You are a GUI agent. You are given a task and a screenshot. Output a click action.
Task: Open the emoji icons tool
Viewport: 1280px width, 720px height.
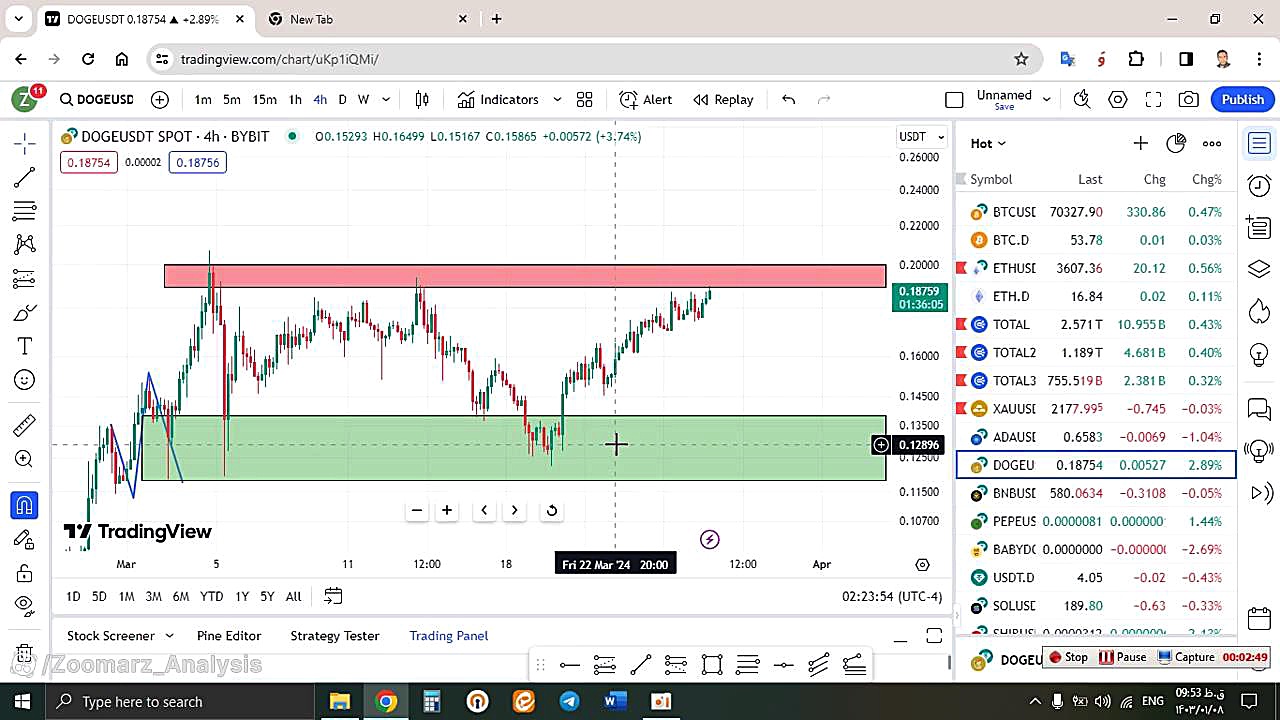pyautogui.click(x=25, y=380)
